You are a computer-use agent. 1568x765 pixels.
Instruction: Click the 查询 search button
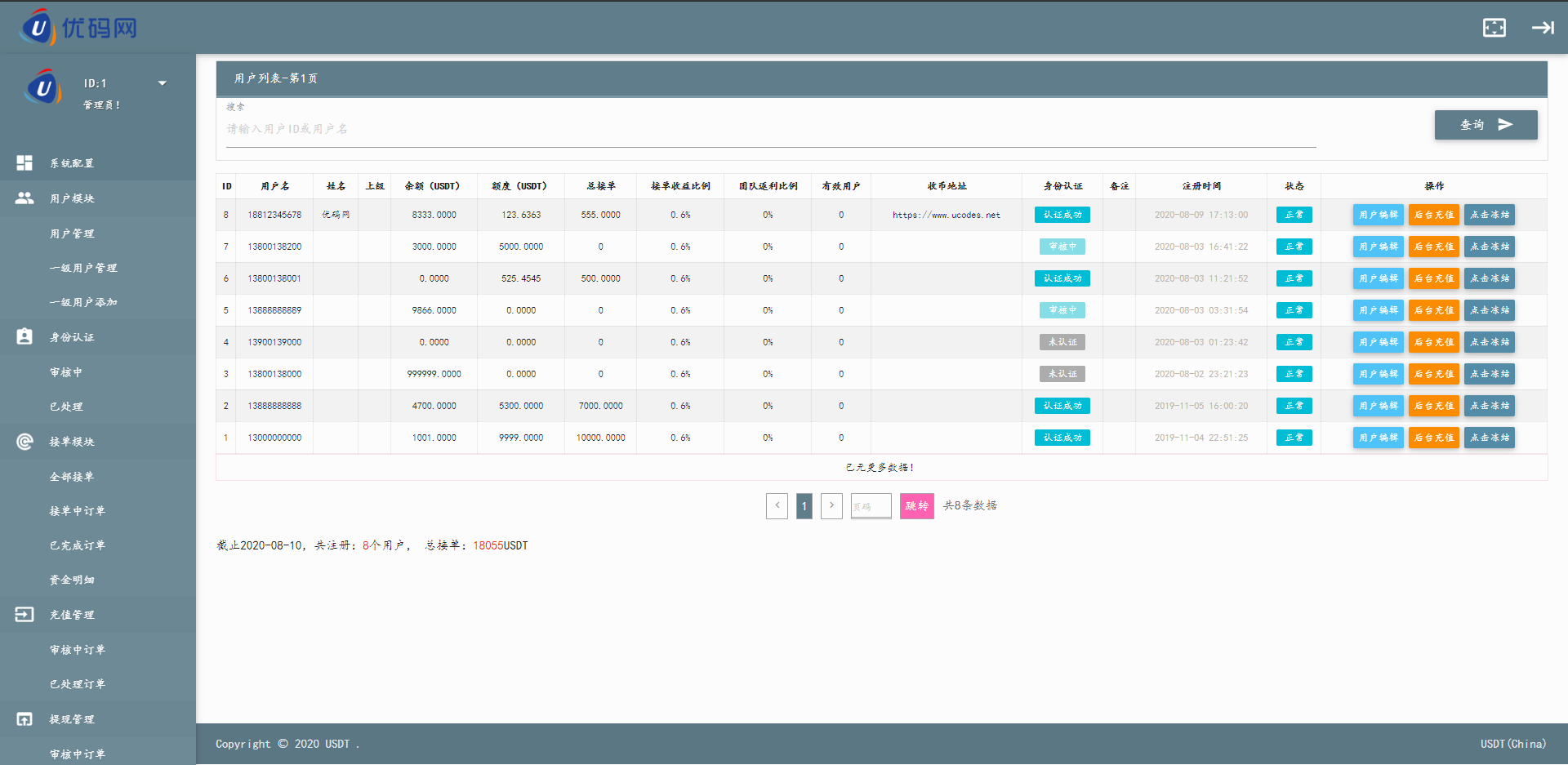click(x=1486, y=125)
